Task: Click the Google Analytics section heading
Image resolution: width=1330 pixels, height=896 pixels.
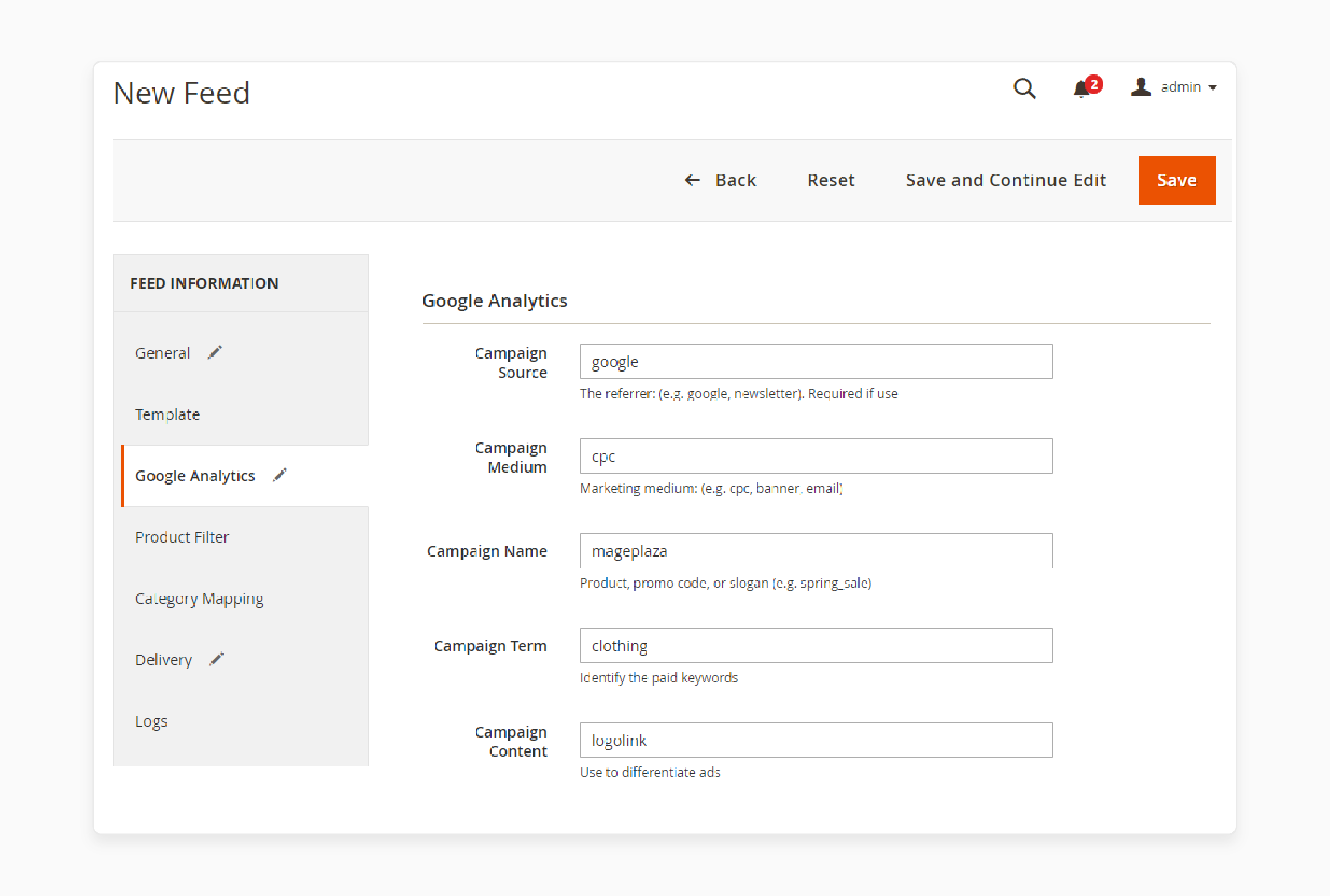Action: click(494, 300)
